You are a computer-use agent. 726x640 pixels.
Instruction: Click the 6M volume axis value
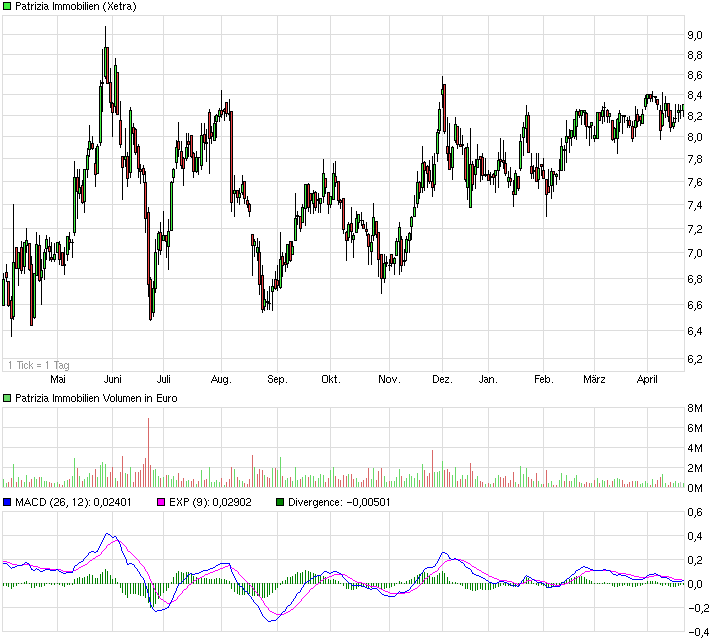coord(695,428)
